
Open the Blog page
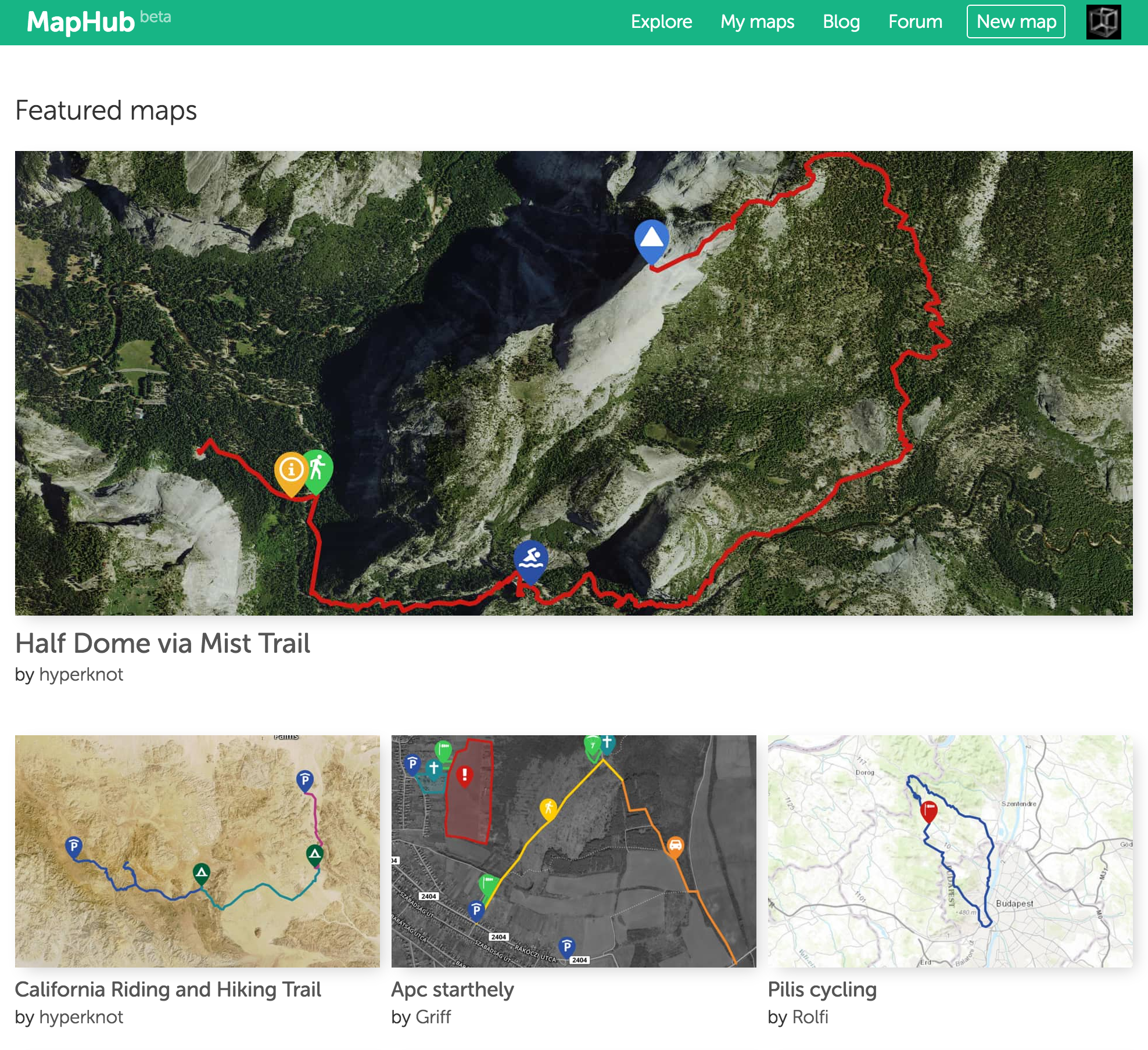[x=841, y=22]
